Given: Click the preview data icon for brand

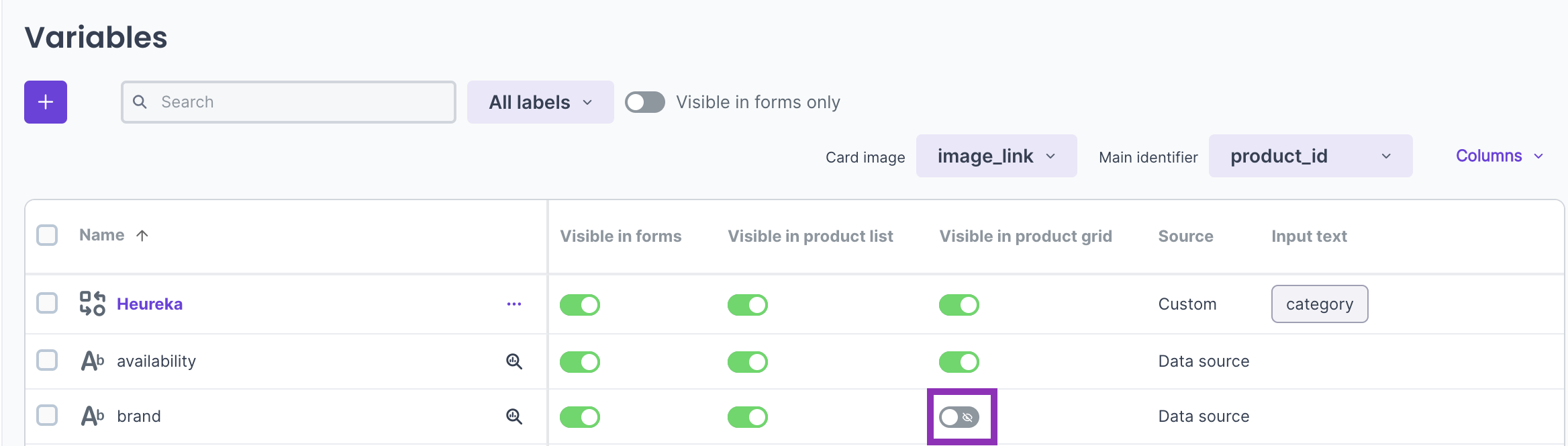Looking at the screenshot, I should 514,416.
